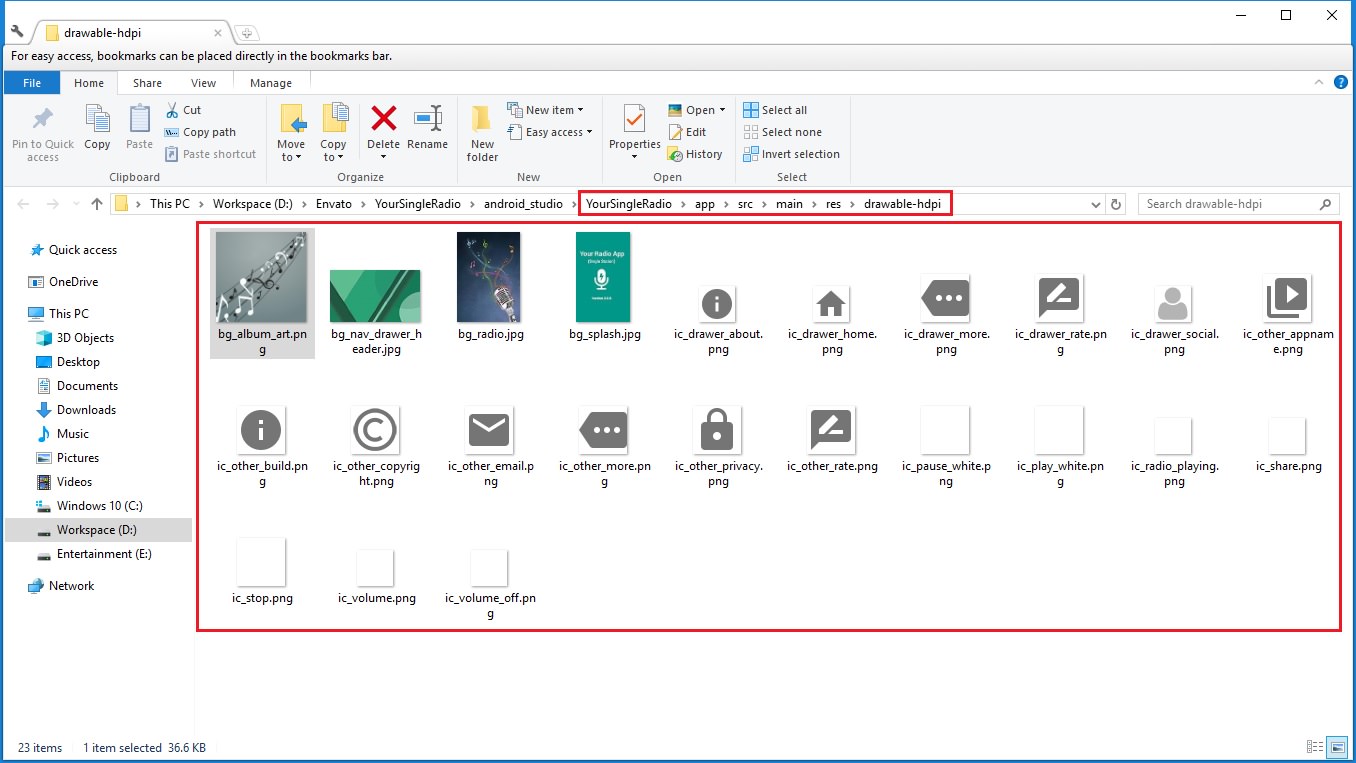Switch to details view in the status bar

pos(1315,747)
